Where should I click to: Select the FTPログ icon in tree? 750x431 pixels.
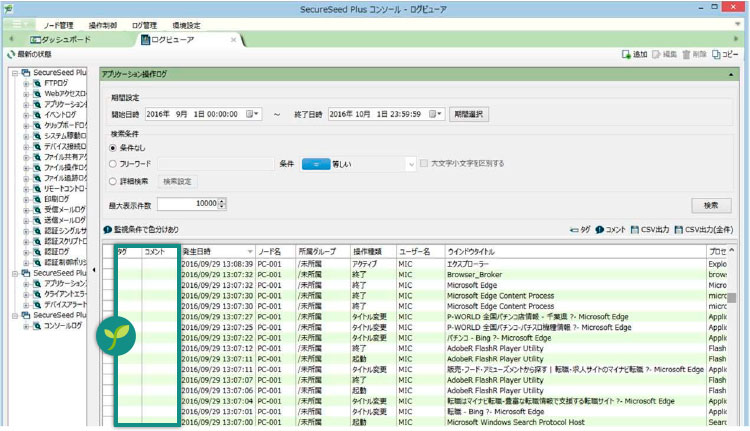tap(37, 83)
